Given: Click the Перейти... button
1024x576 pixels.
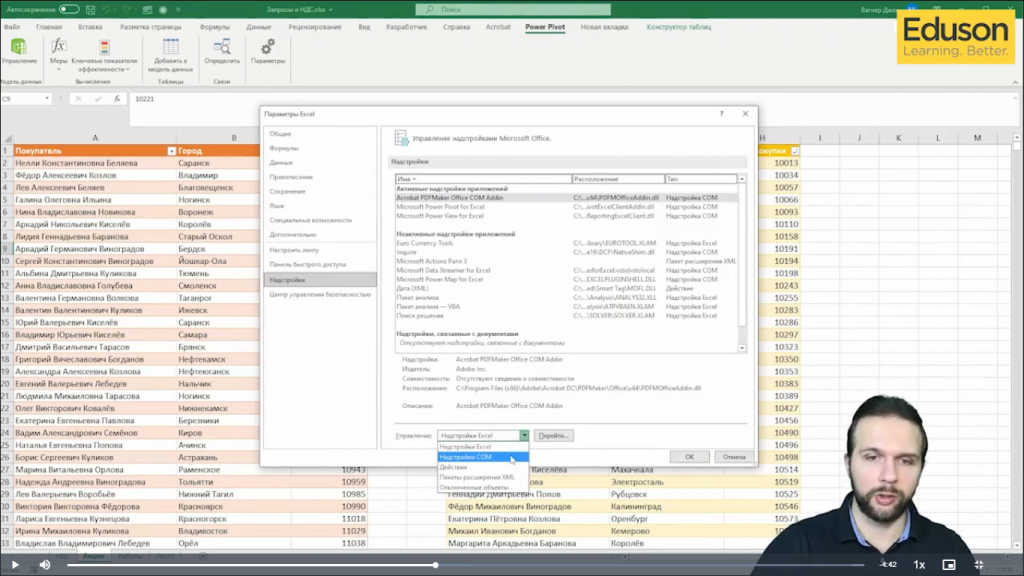Looking at the screenshot, I should point(553,436).
